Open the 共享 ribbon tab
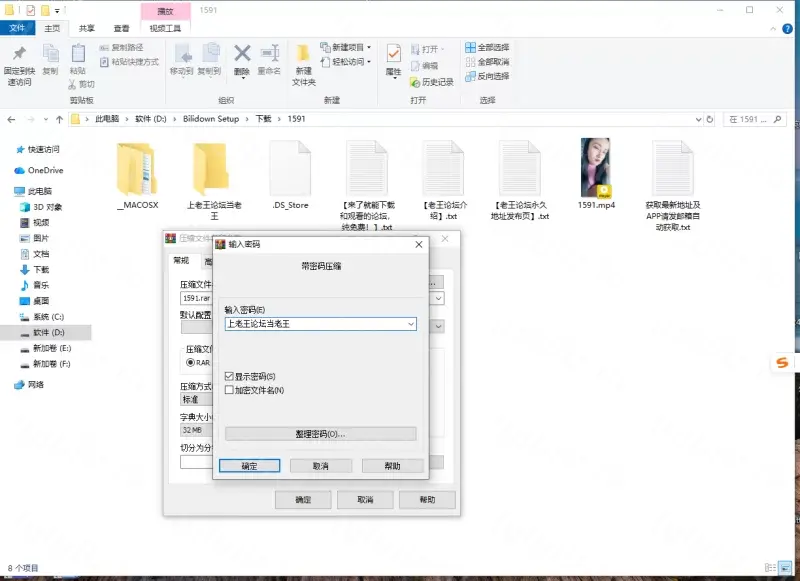This screenshot has width=800, height=581. tap(88, 29)
